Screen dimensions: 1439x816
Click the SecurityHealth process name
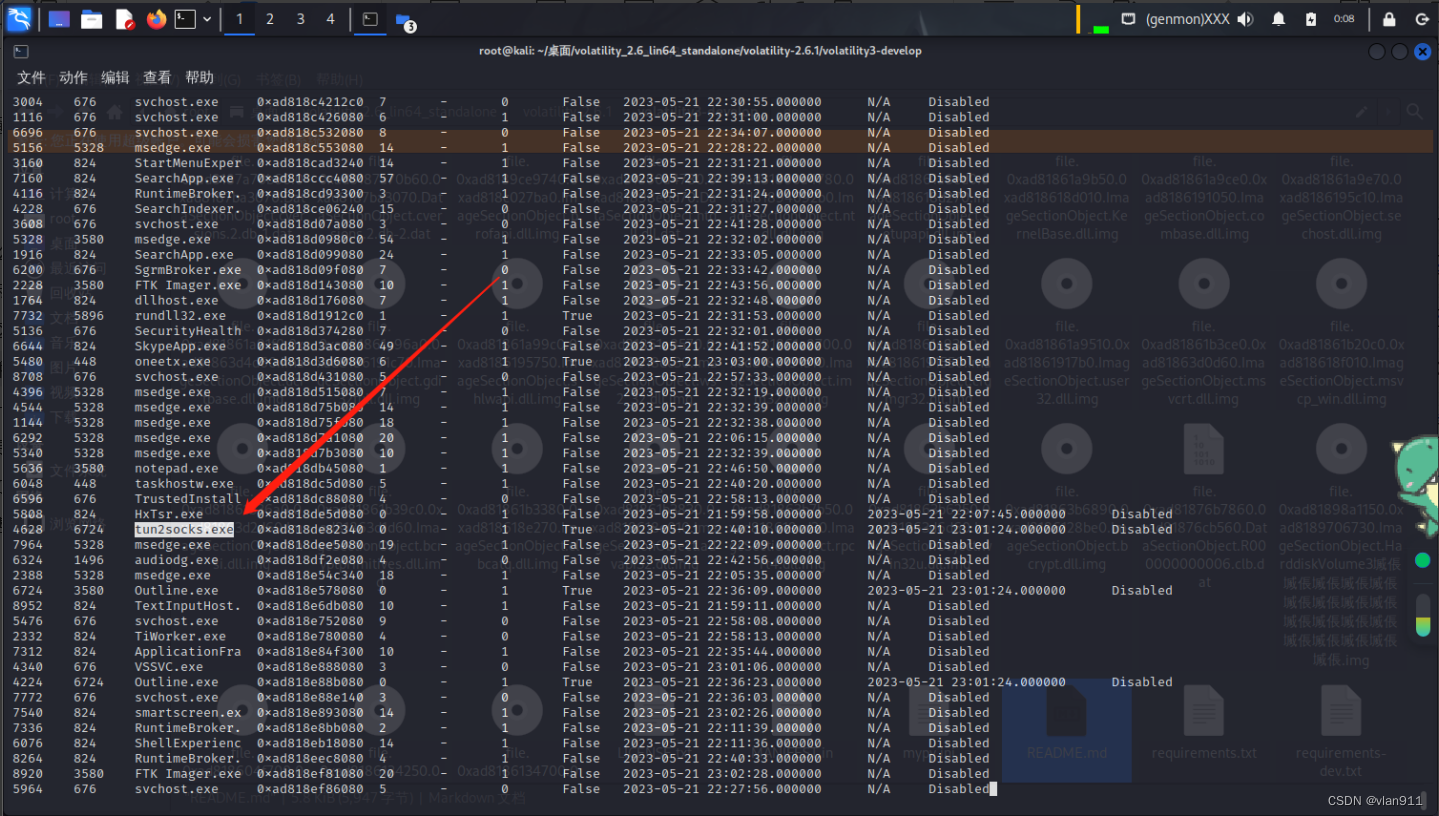coord(188,331)
